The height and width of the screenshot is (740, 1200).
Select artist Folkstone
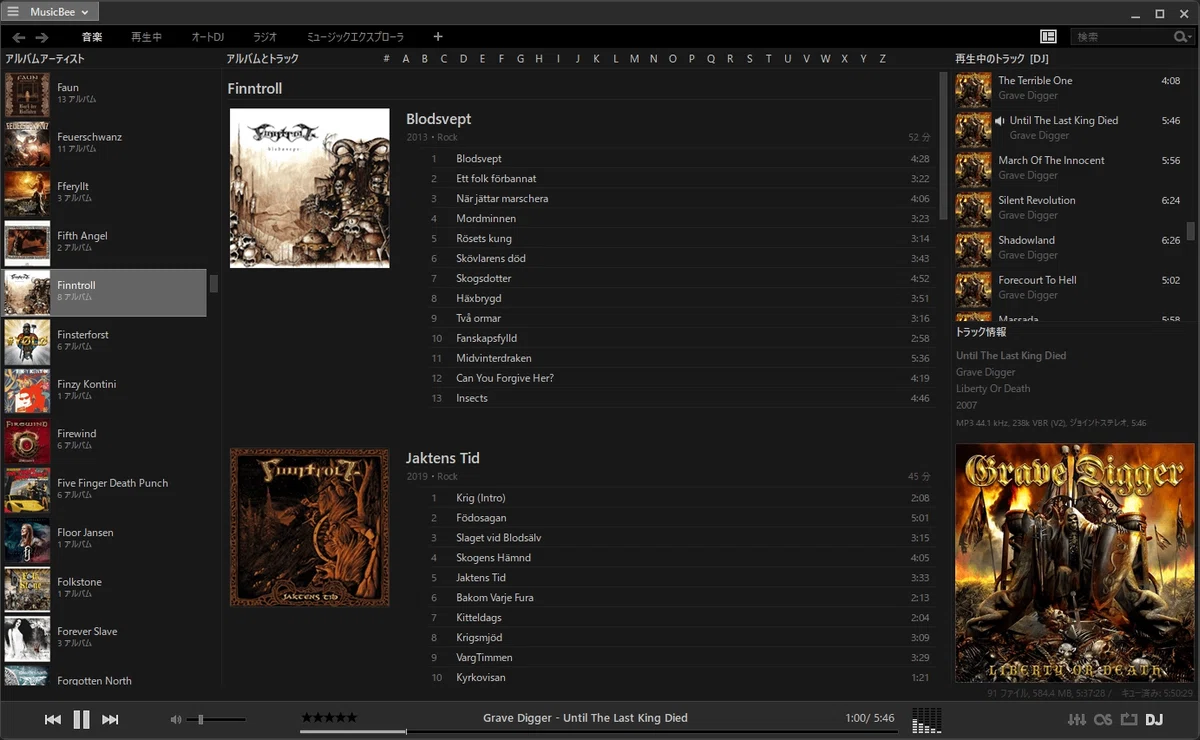coord(104,589)
